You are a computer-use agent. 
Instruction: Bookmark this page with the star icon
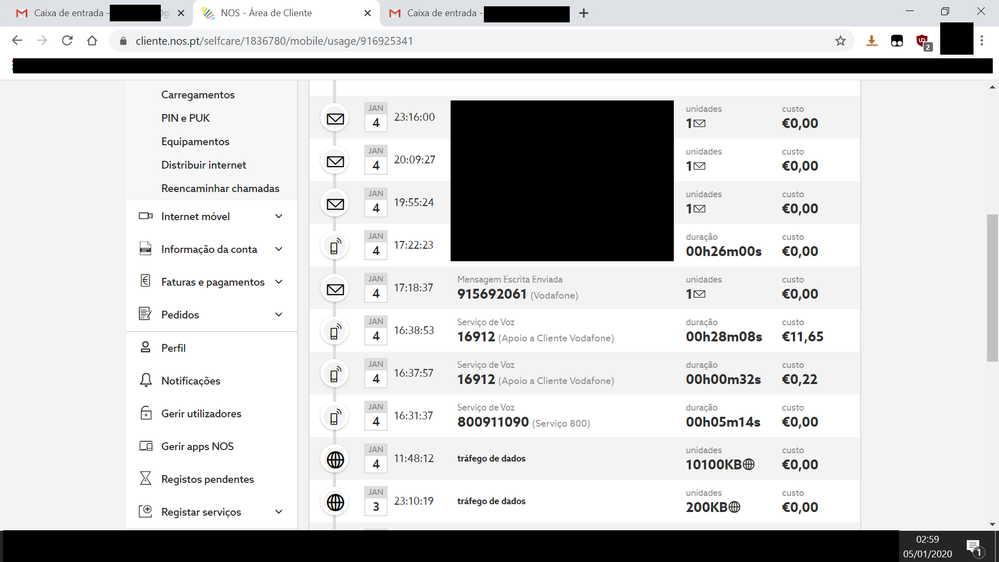click(x=840, y=41)
